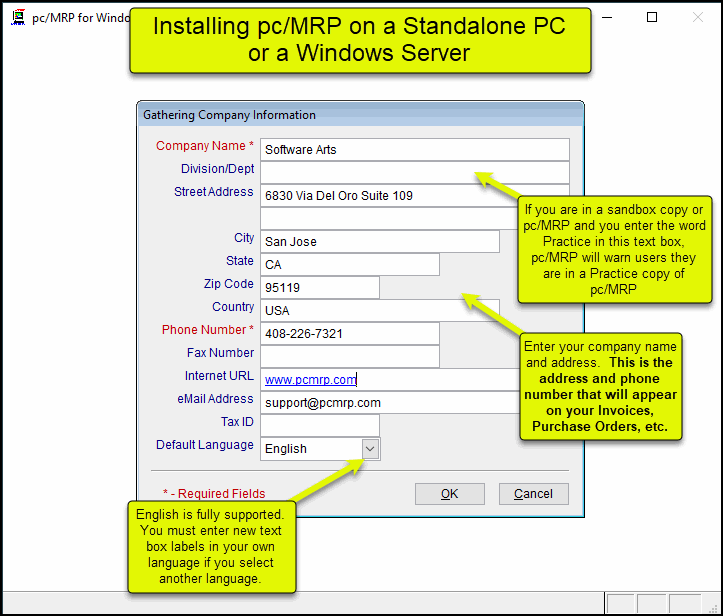Click the OK button
Viewport: 723px width, 616px height.
coord(450,494)
